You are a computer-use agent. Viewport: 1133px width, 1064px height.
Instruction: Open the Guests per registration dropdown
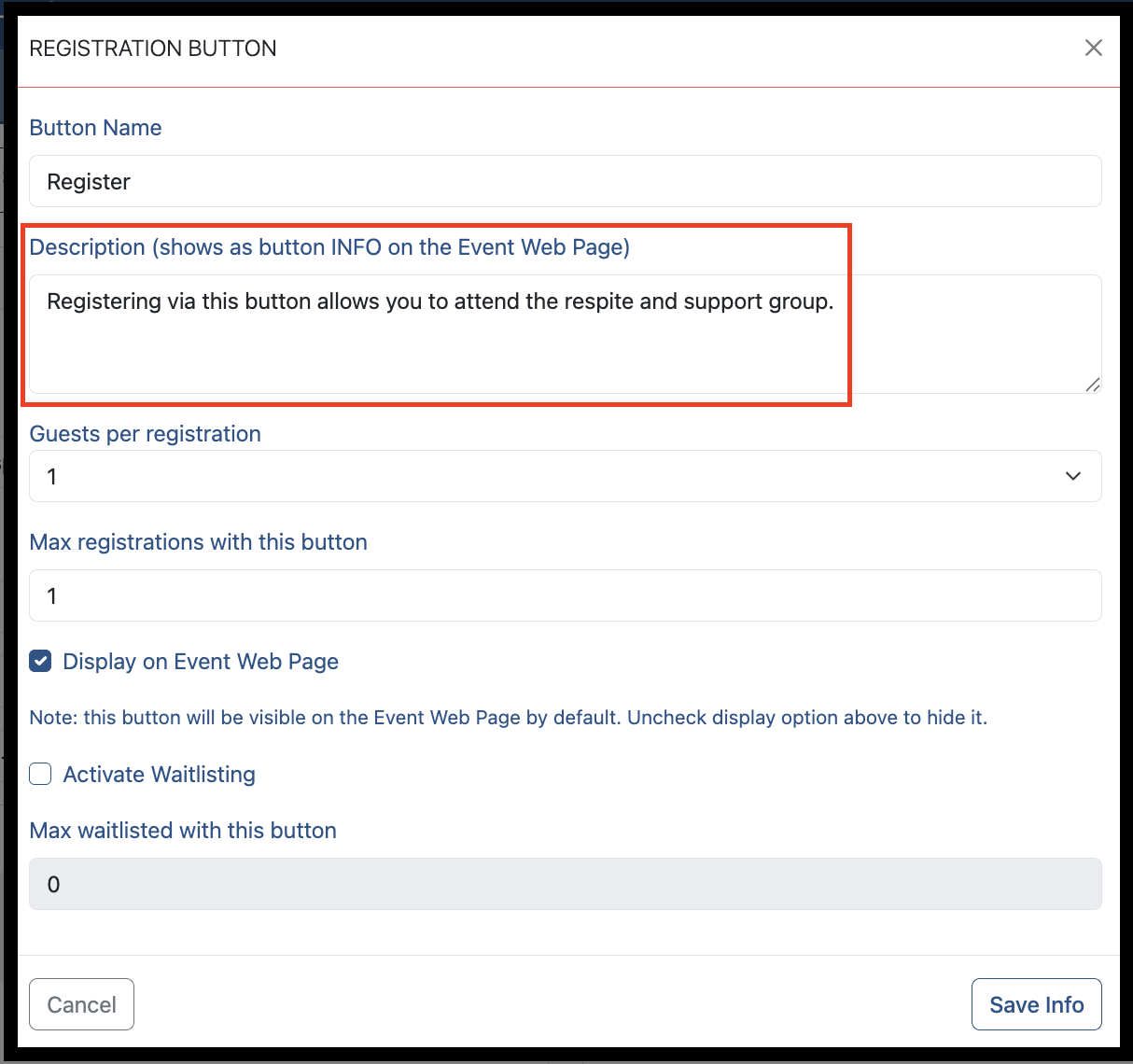[x=566, y=476]
